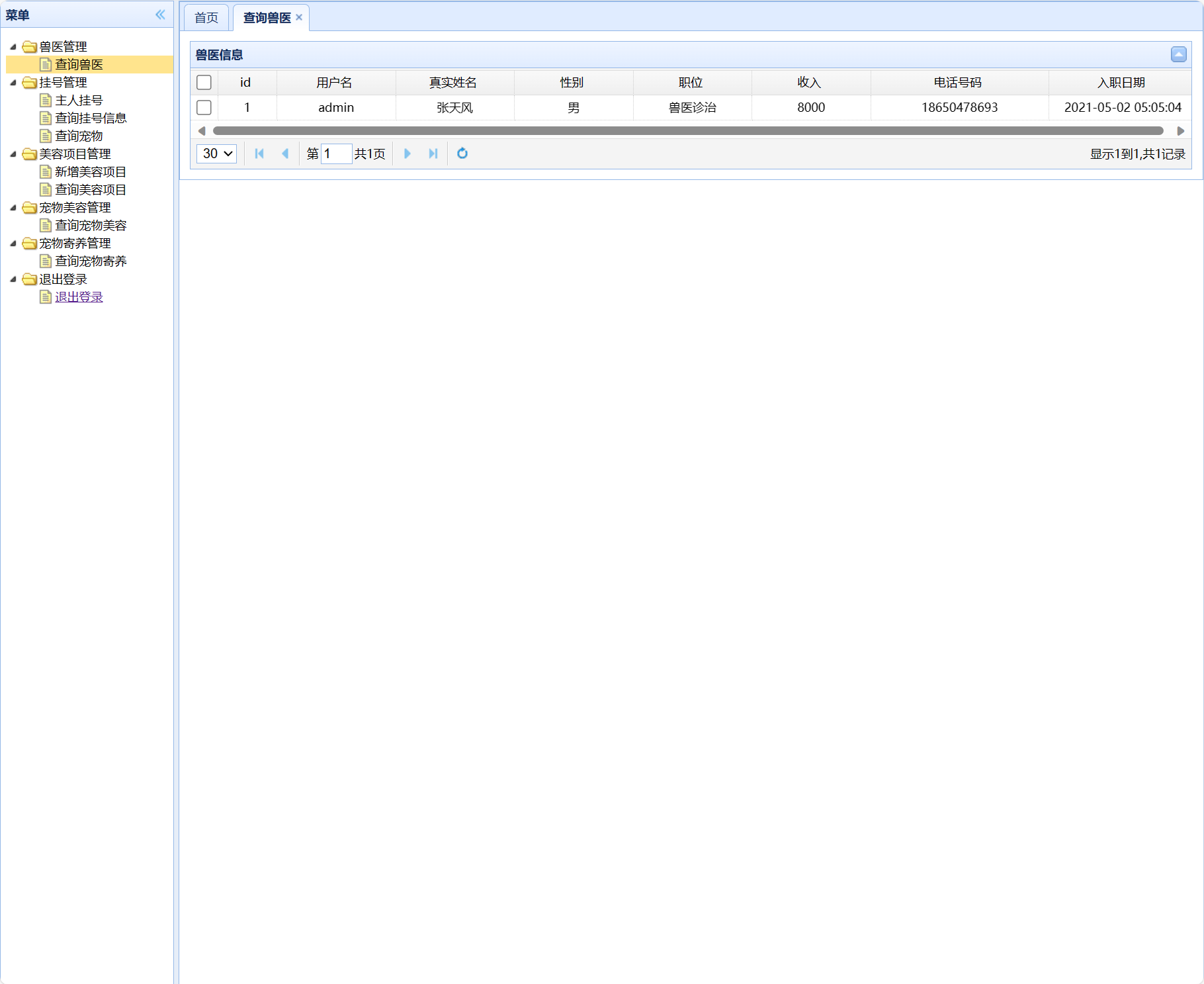Refresh the veterinarian data grid

point(462,154)
